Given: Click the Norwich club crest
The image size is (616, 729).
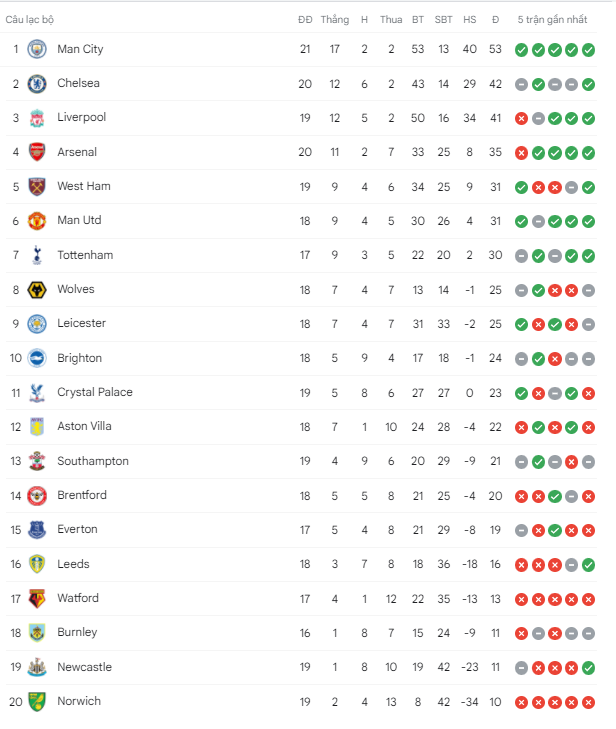Looking at the screenshot, I should pyautogui.click(x=37, y=702).
